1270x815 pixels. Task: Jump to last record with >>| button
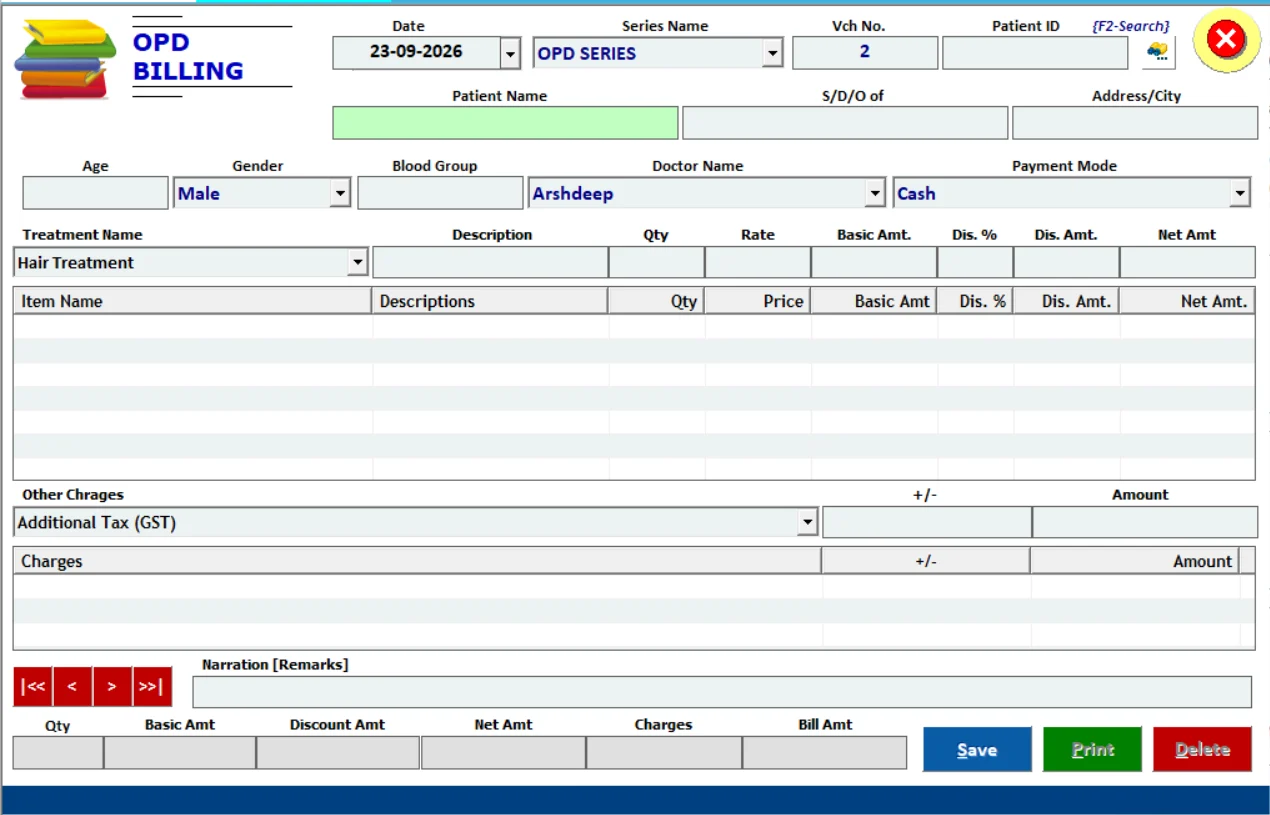coord(152,686)
